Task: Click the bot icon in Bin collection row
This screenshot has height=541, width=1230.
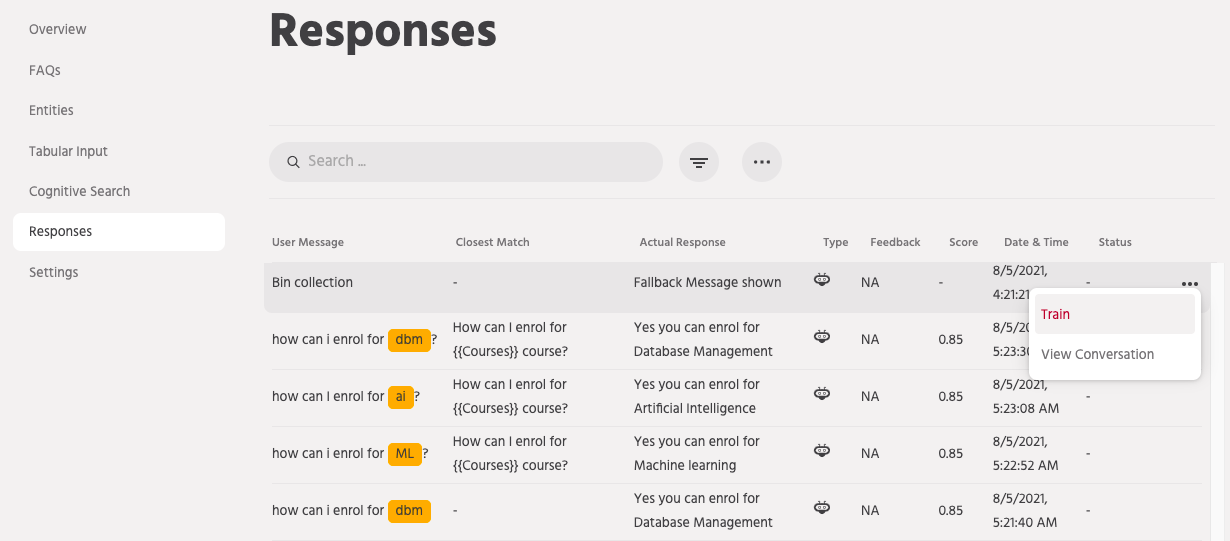Action: tap(822, 281)
